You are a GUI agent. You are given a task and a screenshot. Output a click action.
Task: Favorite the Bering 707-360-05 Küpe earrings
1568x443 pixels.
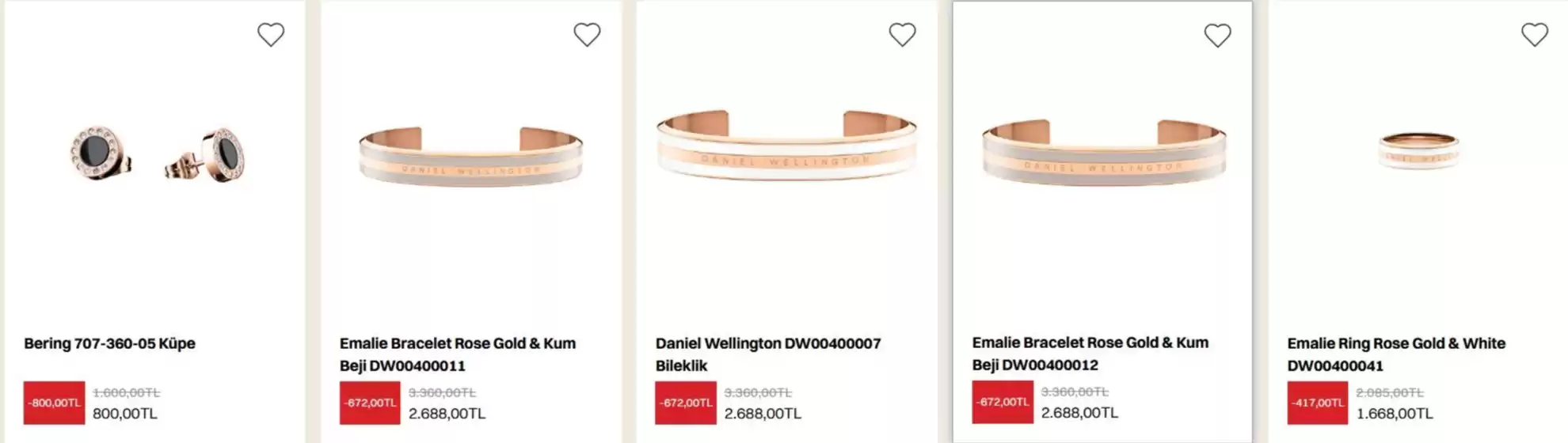point(271,35)
